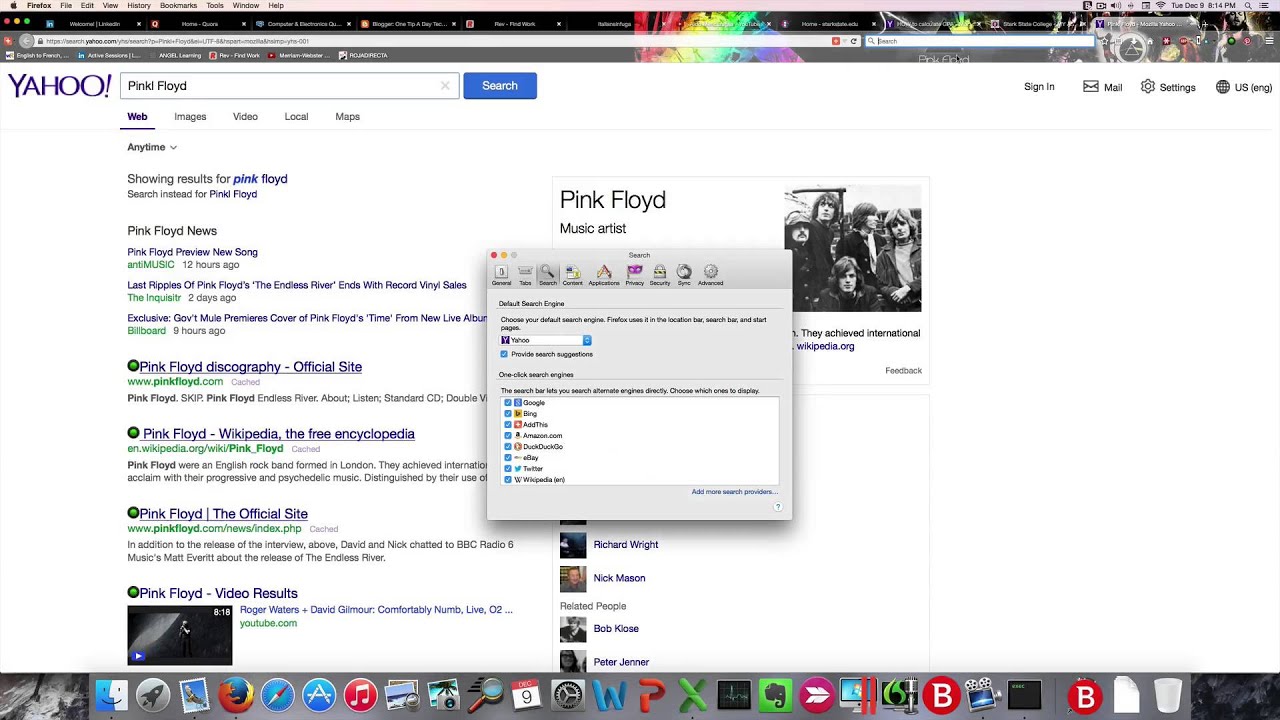Open the Tools menu
This screenshot has width=1280, height=720.
pos(215,6)
